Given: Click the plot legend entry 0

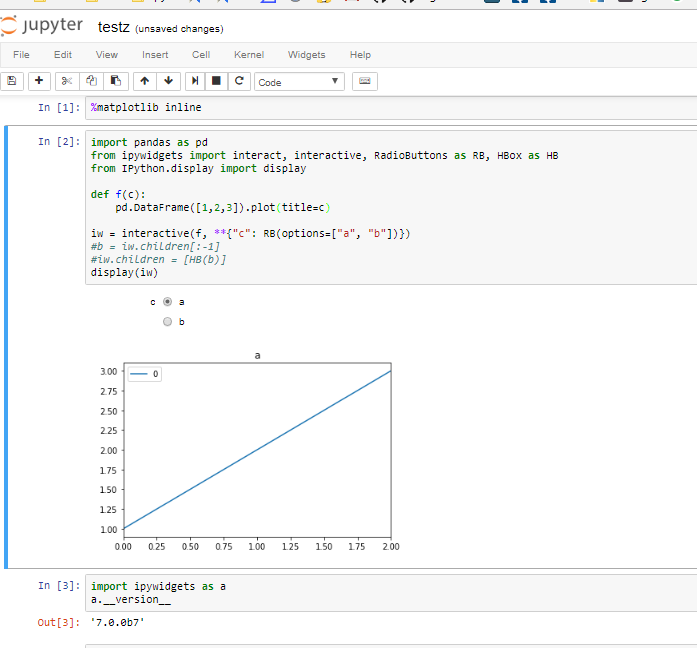Looking at the screenshot, I should pos(145,374).
